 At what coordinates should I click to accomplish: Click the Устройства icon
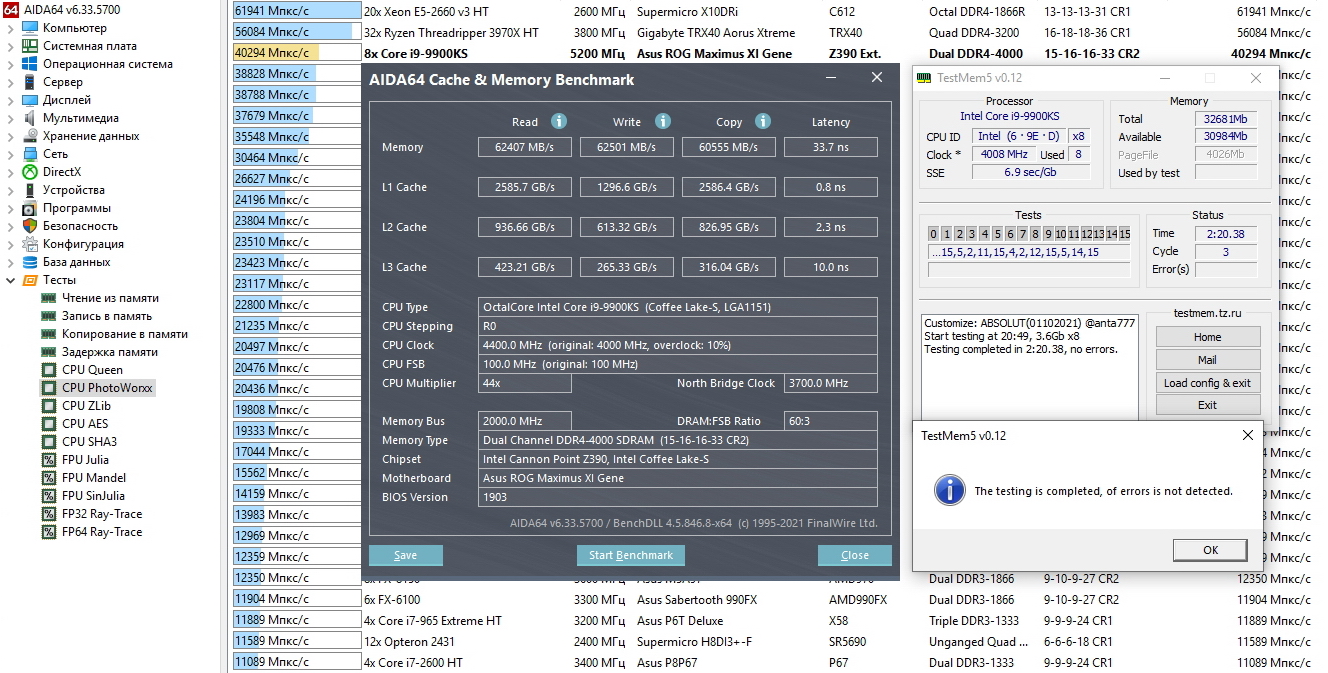pyautogui.click(x=30, y=190)
